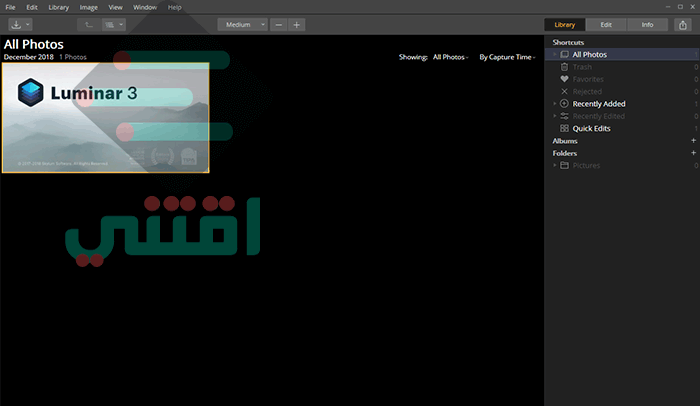Open the Rejected shortcut

coord(587,92)
